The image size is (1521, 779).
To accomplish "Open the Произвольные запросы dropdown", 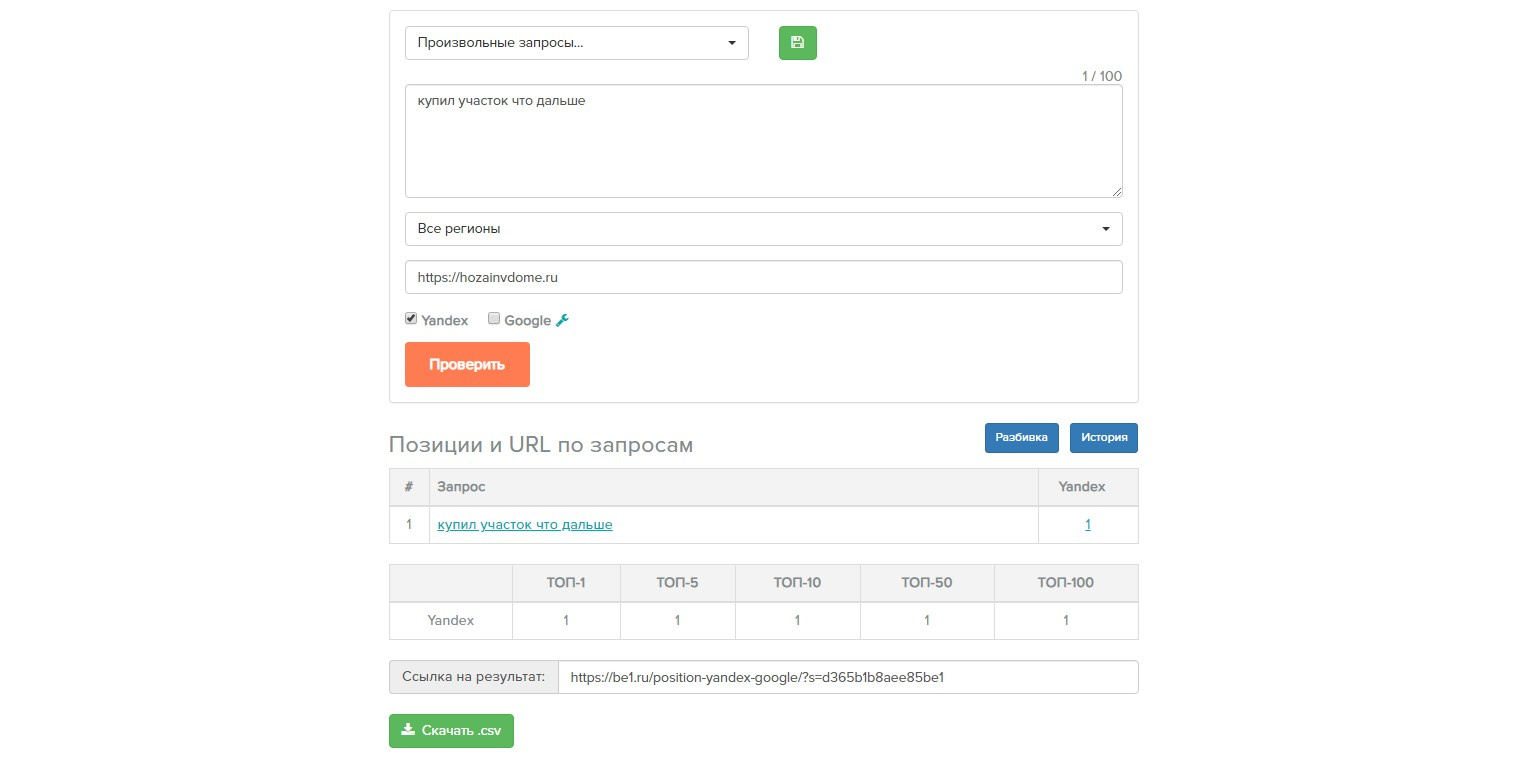I will pos(576,43).
